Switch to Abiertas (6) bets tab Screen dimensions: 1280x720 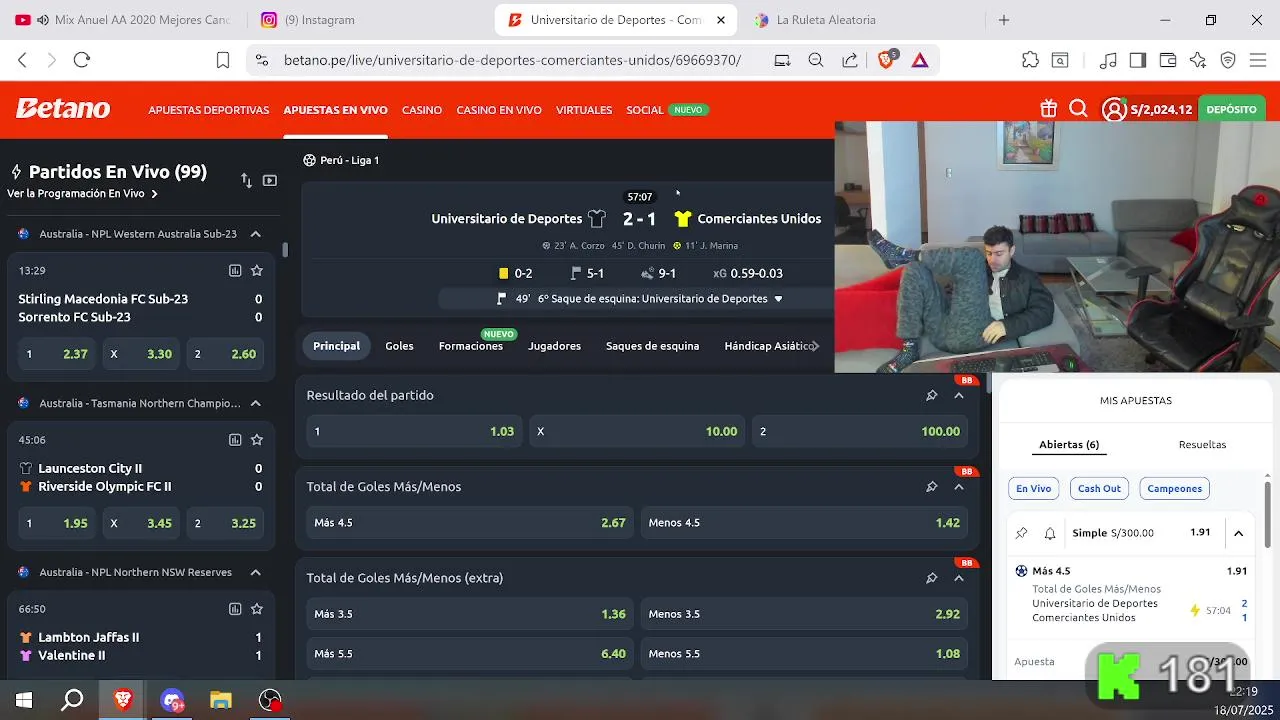(1069, 445)
